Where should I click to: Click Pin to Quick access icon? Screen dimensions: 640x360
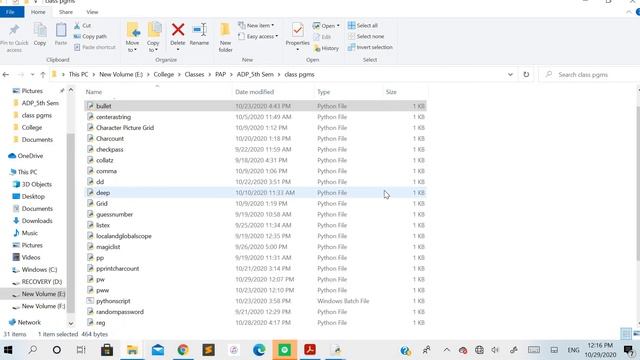pyautogui.click(x=14, y=30)
